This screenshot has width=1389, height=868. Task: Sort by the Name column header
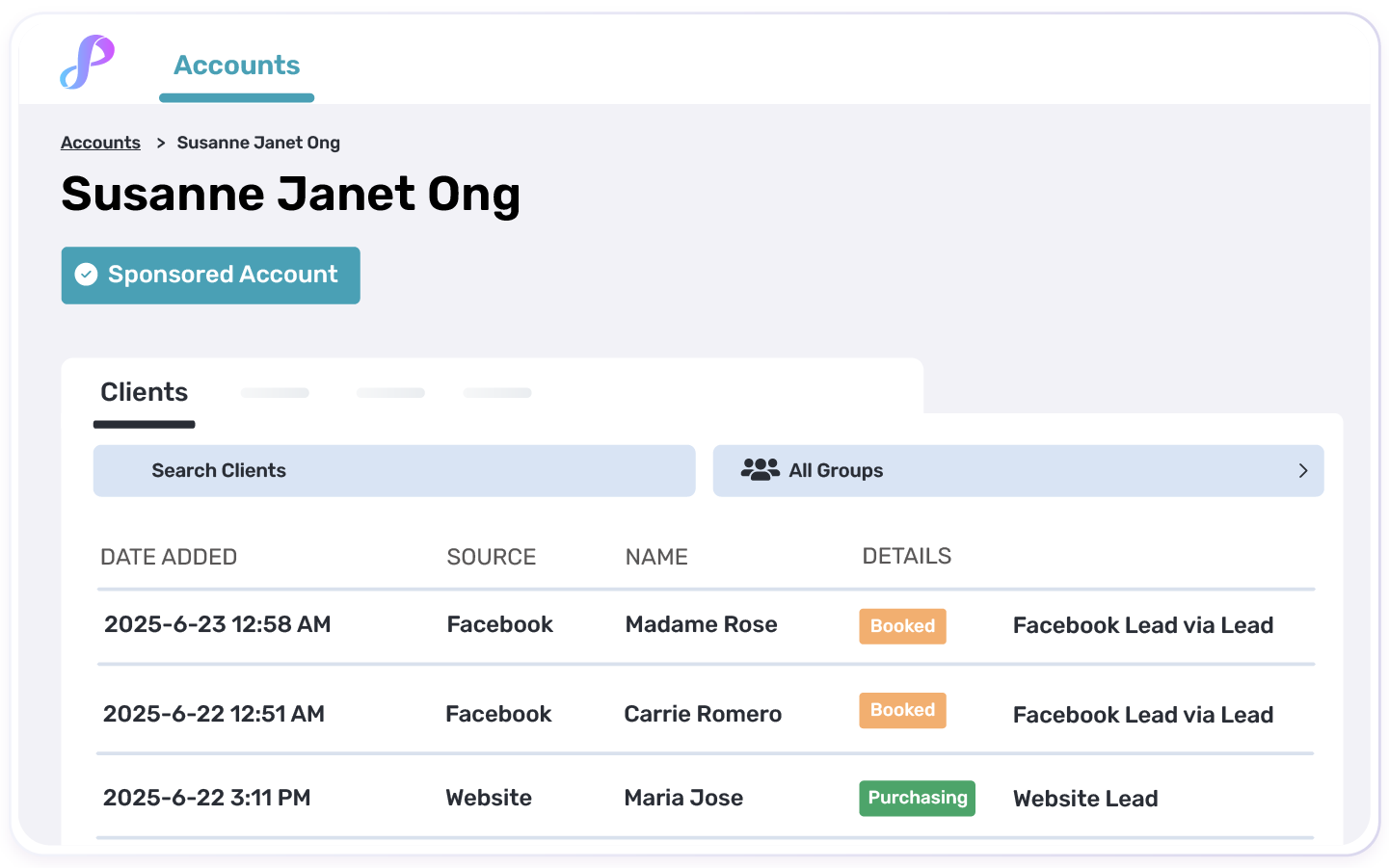(655, 557)
